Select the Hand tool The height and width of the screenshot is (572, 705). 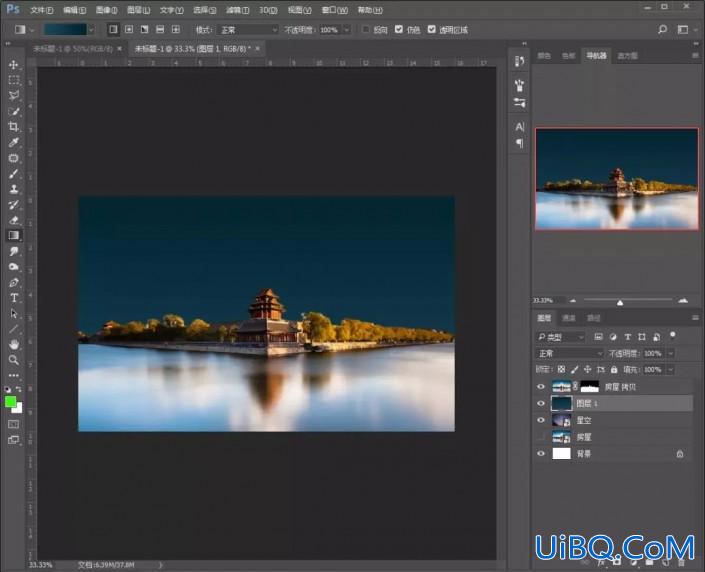point(13,344)
